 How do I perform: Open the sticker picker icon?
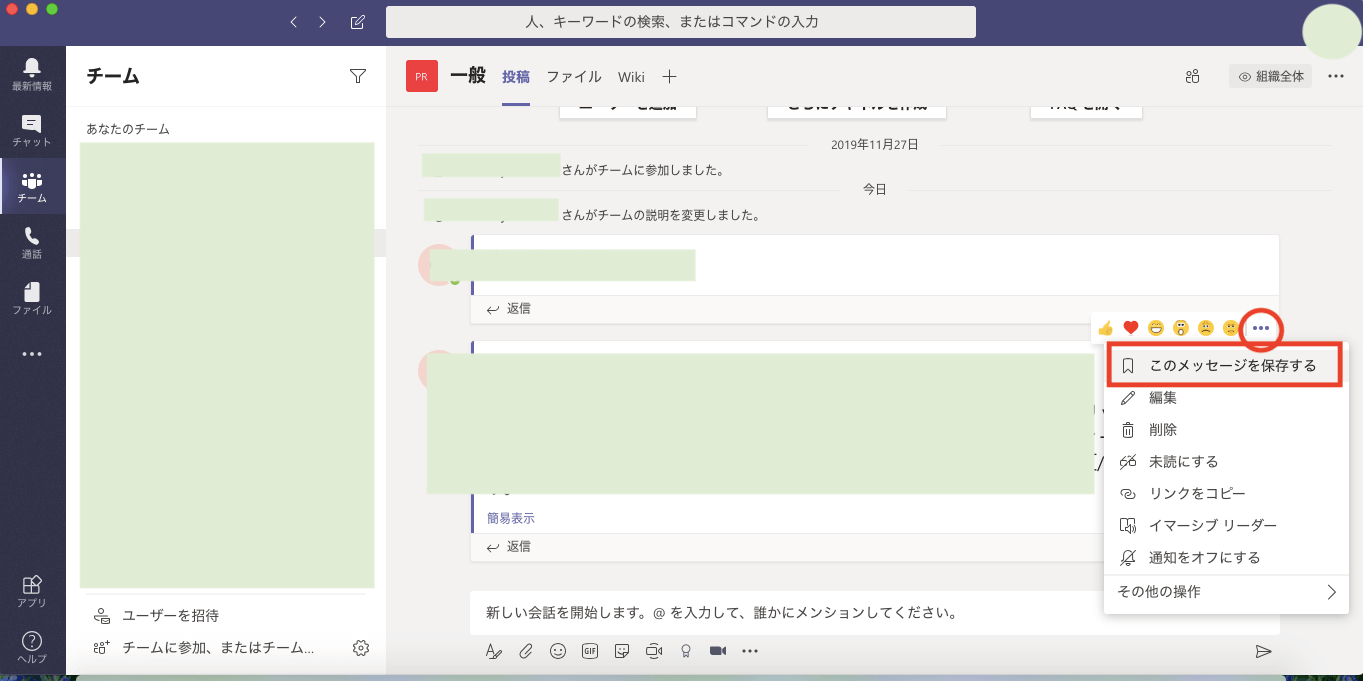[x=622, y=651]
